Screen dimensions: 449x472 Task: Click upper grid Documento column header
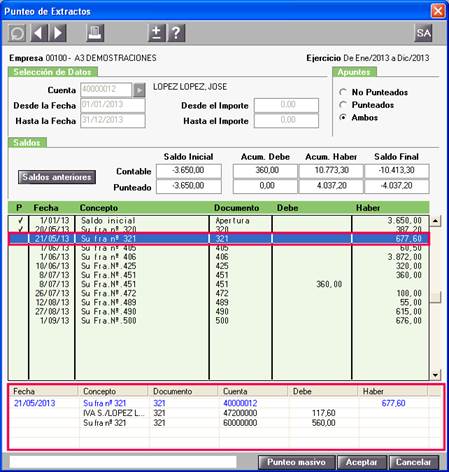click(x=237, y=208)
